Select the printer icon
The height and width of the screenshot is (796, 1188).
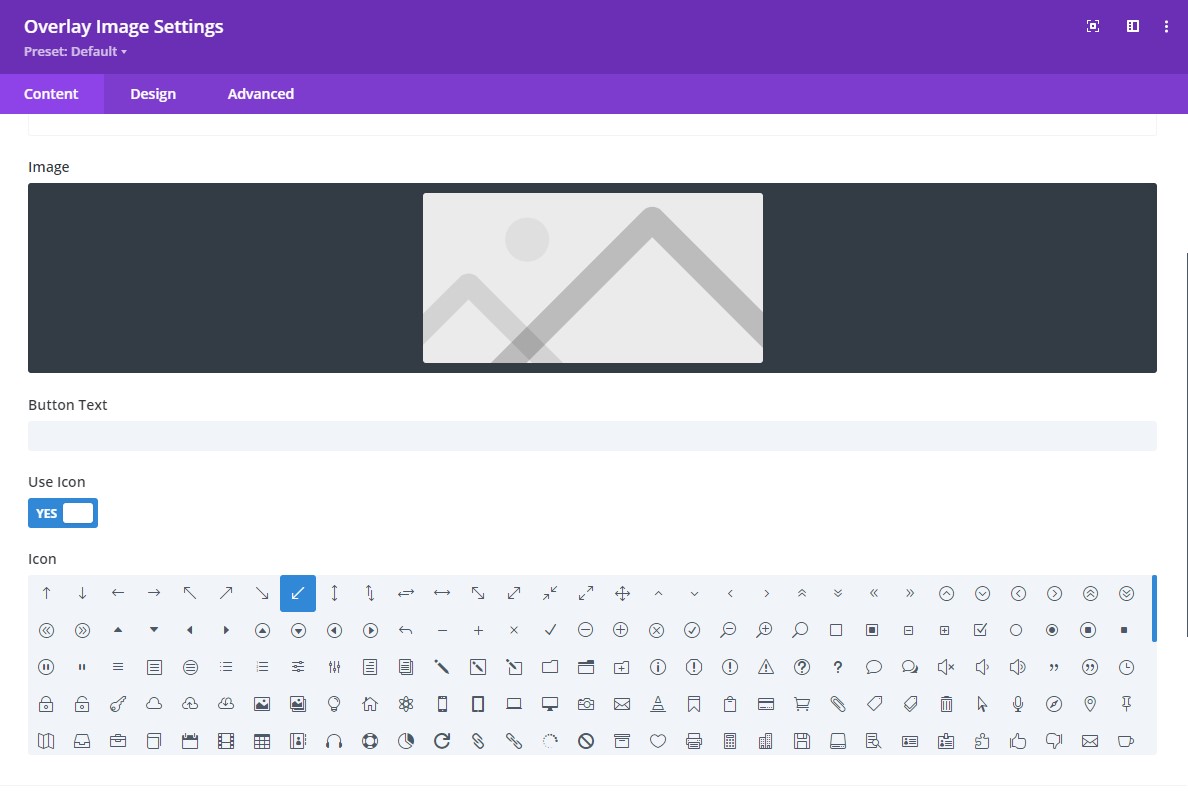point(694,741)
